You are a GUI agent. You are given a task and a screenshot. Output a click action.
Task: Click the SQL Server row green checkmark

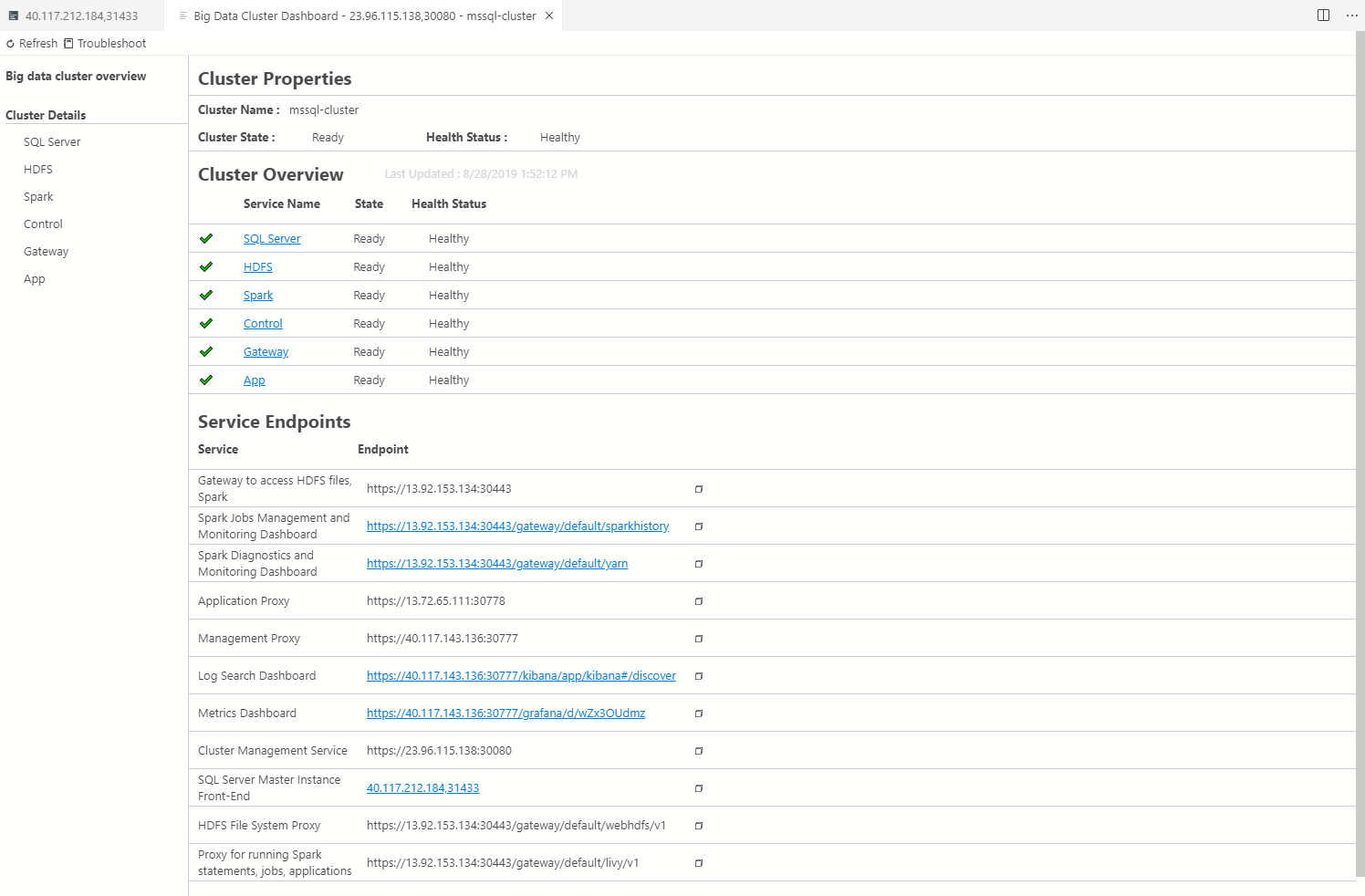206,238
